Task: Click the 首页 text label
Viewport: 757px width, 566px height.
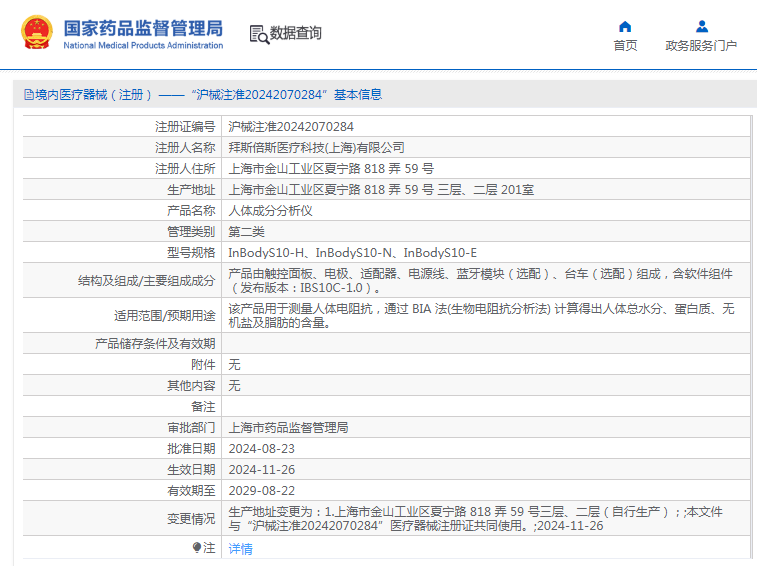Action: click(625, 45)
